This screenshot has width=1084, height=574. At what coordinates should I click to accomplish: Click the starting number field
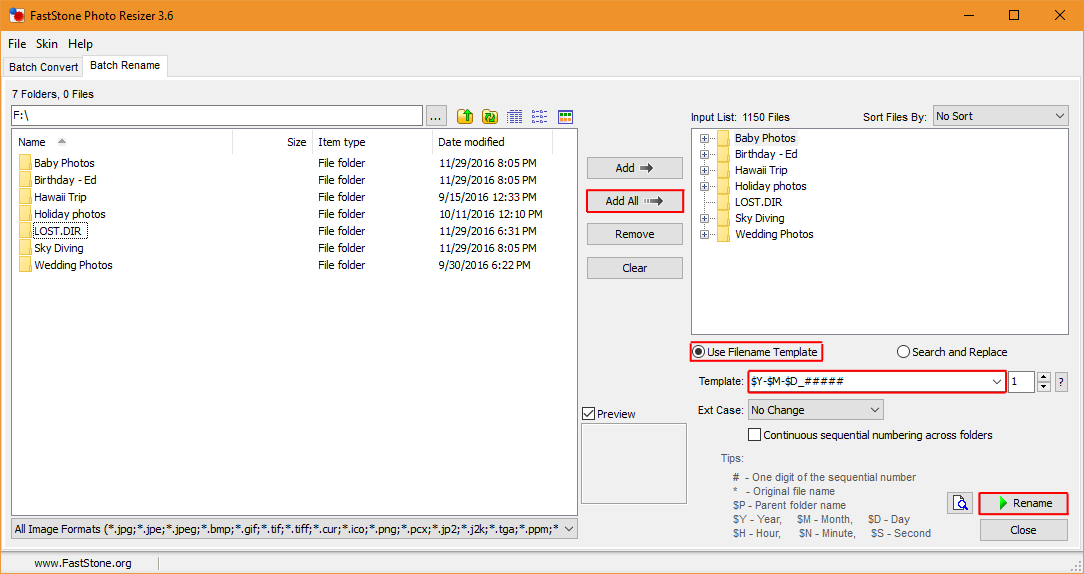coord(1022,382)
